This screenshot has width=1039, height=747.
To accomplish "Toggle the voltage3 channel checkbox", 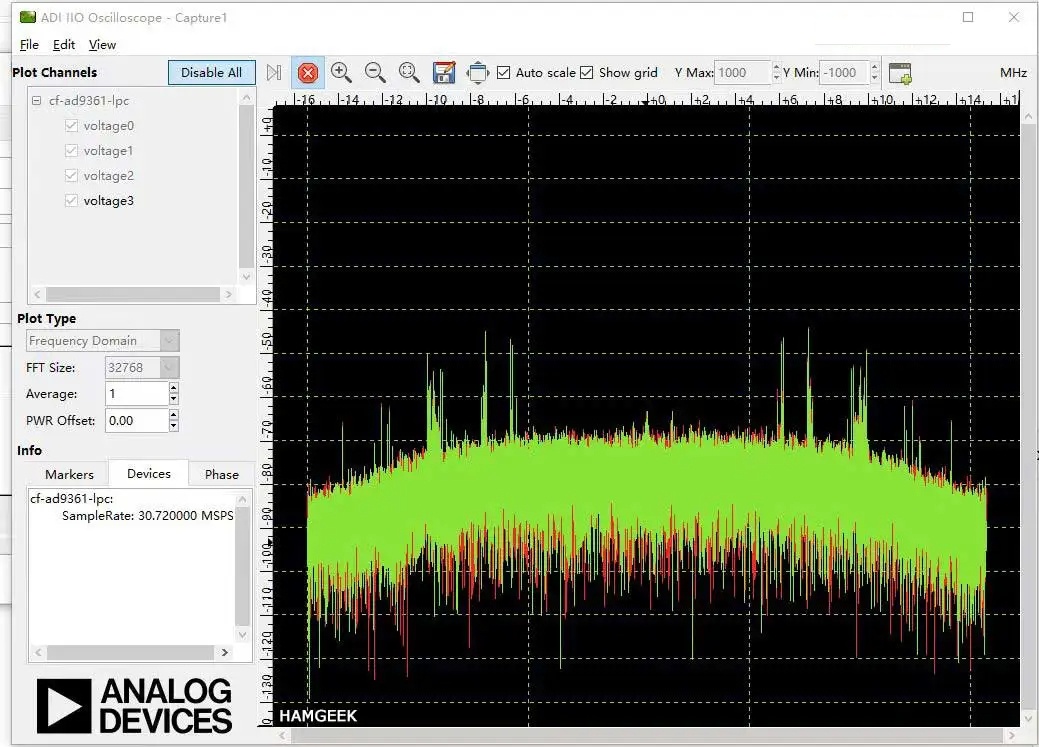I will (71, 201).
